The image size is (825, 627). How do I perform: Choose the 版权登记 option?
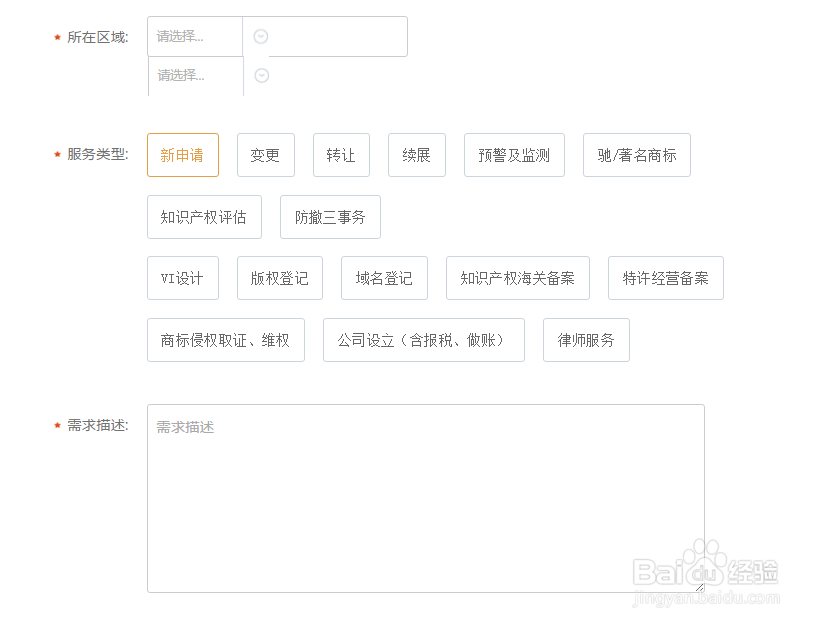coord(280,278)
